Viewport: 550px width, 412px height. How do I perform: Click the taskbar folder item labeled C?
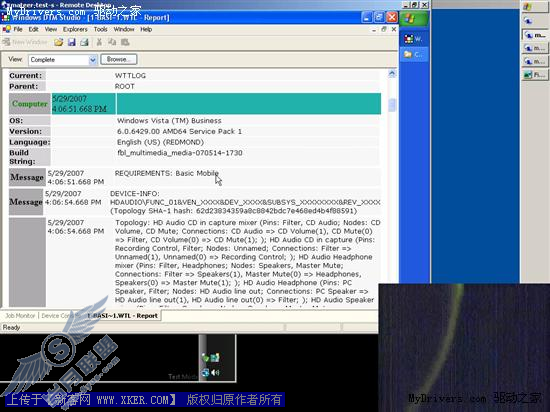pos(414,55)
